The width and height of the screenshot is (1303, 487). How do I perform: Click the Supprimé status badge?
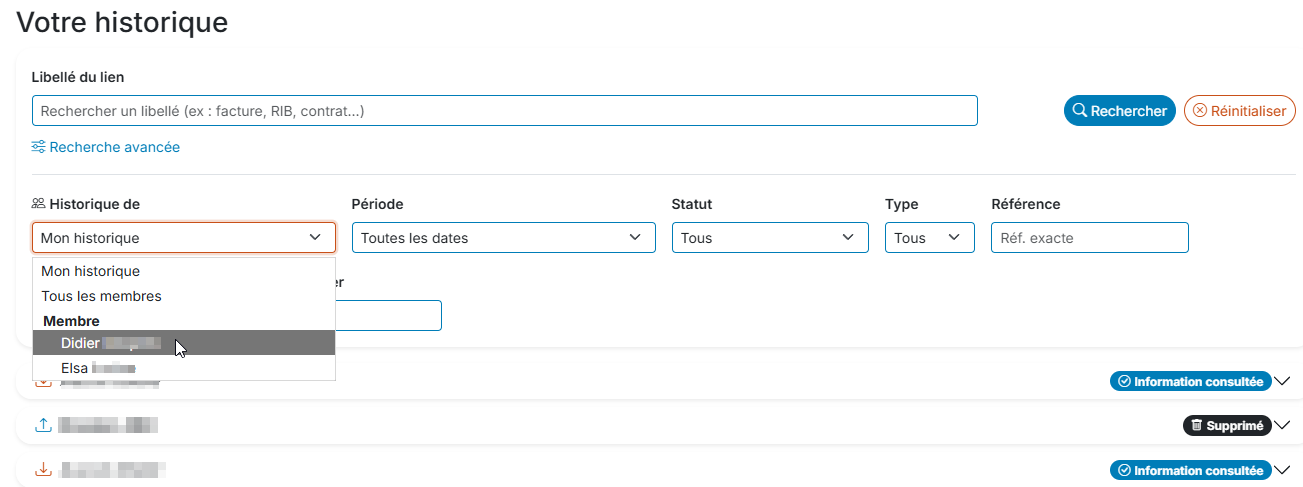(x=1227, y=425)
